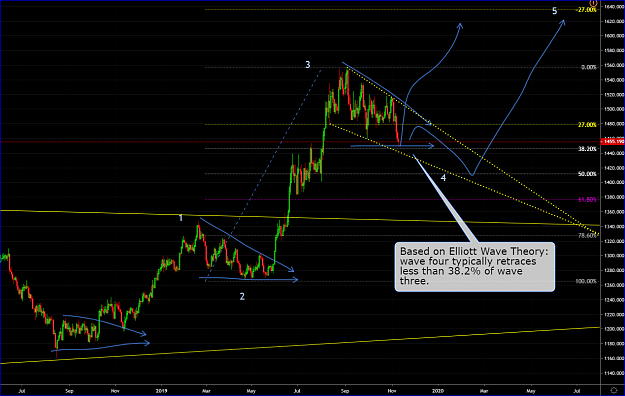Click 1300.000 on the price scale
625x396 pixels.
click(614, 256)
